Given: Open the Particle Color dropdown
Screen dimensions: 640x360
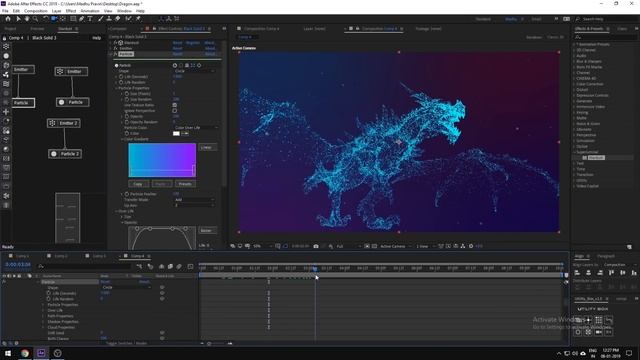Looking at the screenshot, I should coord(196,128).
